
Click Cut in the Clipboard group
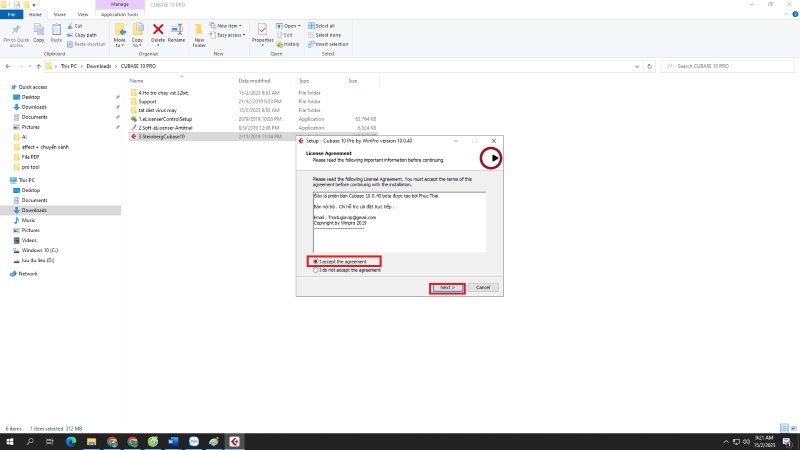(x=75, y=26)
